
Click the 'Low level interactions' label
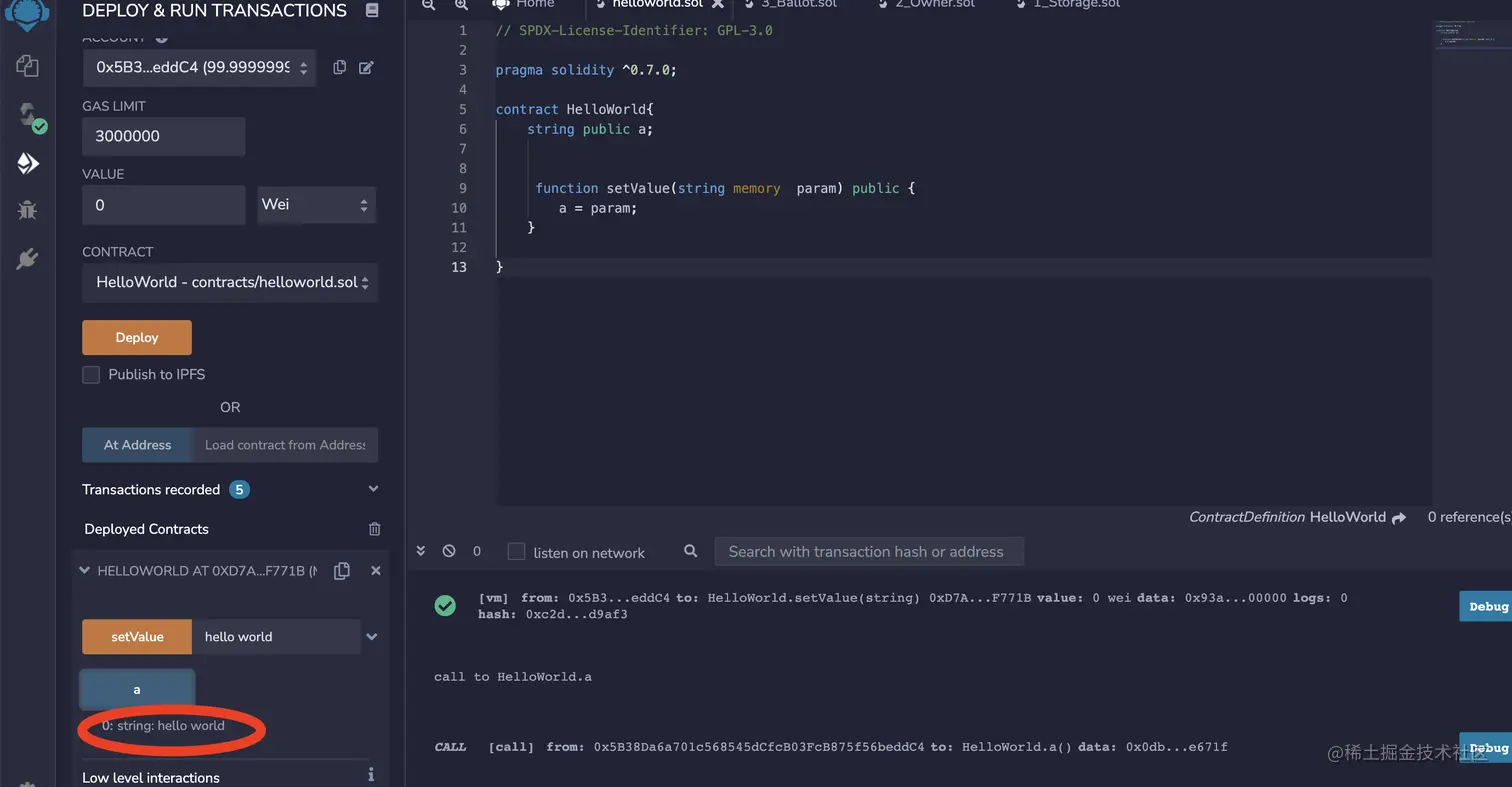click(x=151, y=777)
